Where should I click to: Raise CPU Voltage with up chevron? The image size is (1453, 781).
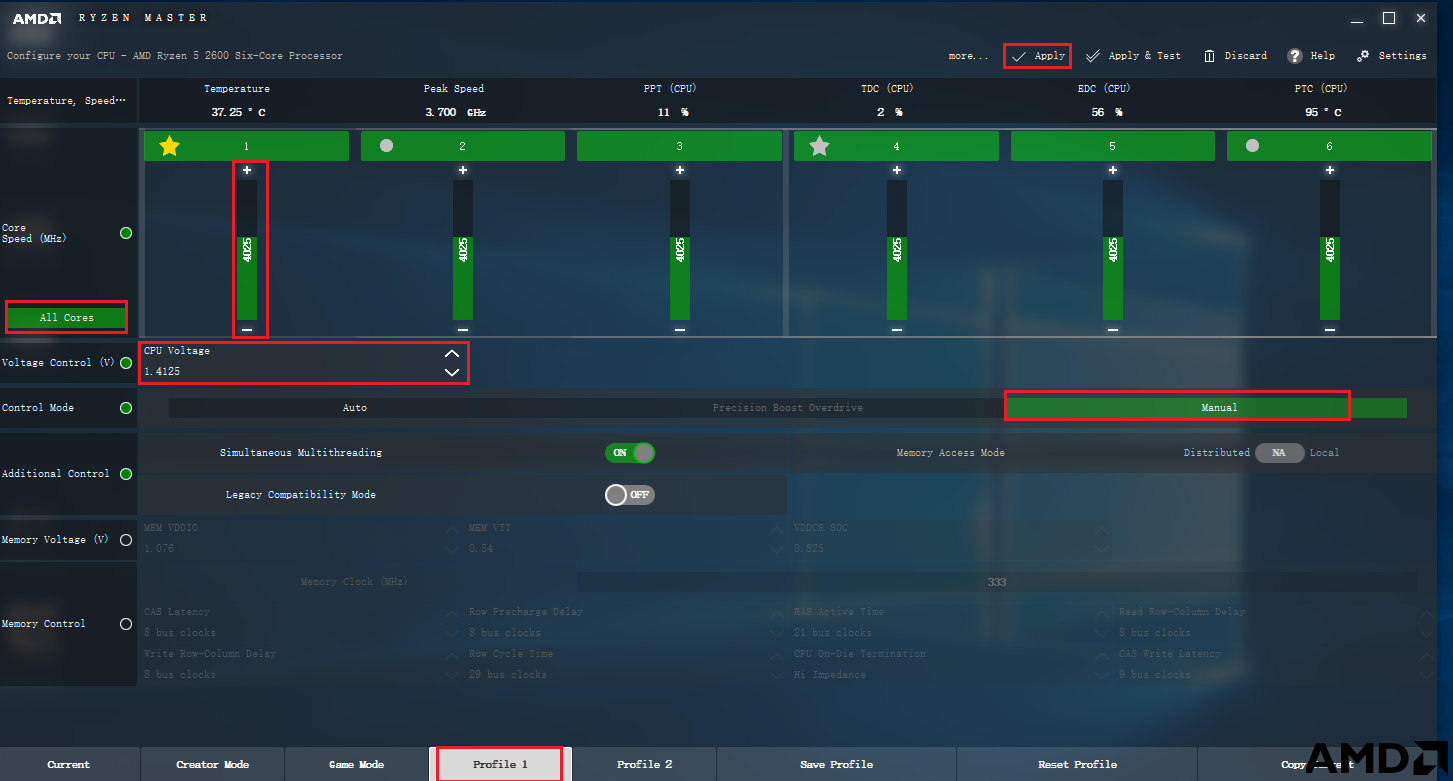(452, 353)
